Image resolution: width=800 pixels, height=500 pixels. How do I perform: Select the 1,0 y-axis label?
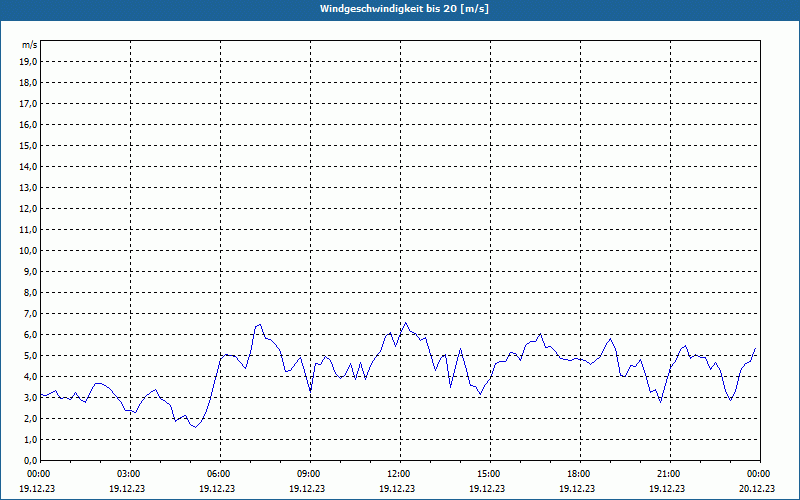30,440
